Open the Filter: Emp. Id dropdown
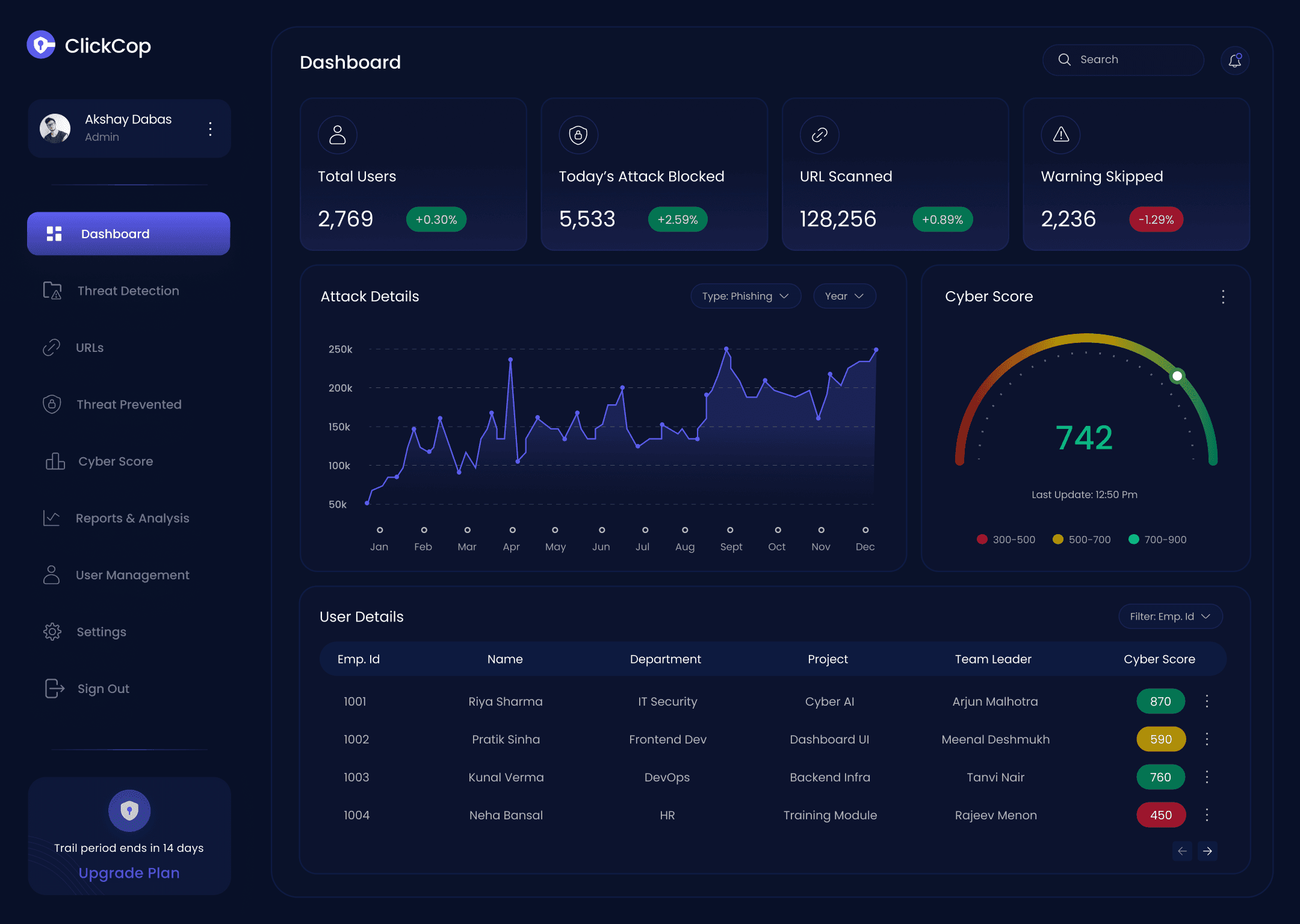Image resolution: width=1300 pixels, height=924 pixels. coord(1169,617)
